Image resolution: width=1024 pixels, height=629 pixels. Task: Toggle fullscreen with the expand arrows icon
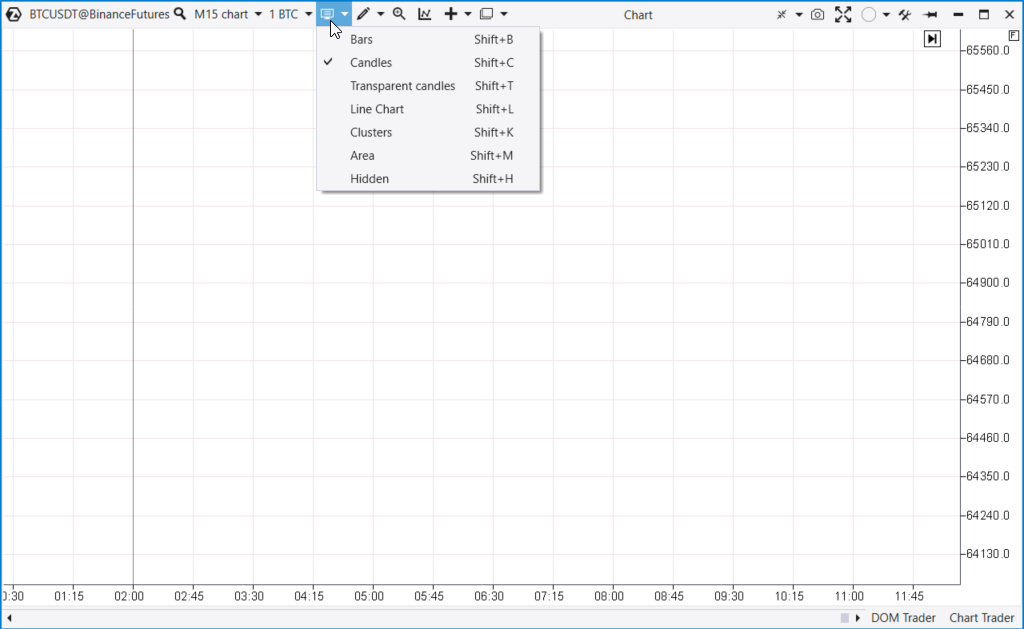(x=843, y=14)
